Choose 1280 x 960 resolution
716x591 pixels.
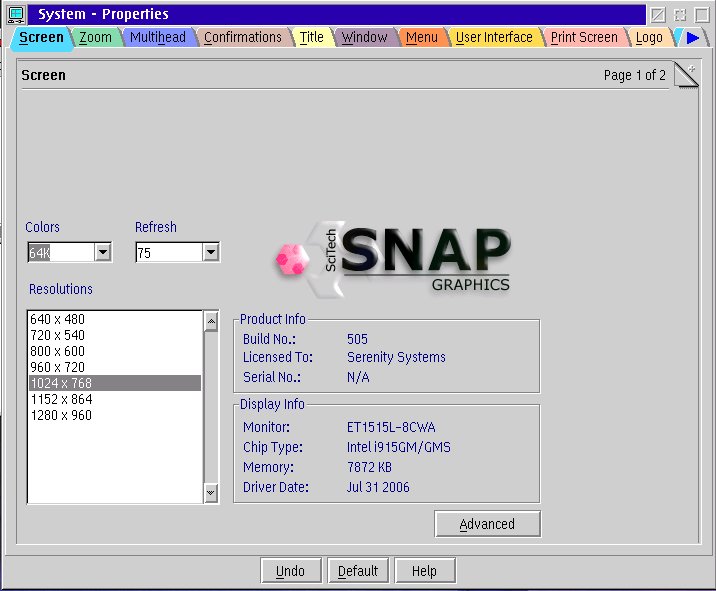pyautogui.click(x=61, y=415)
